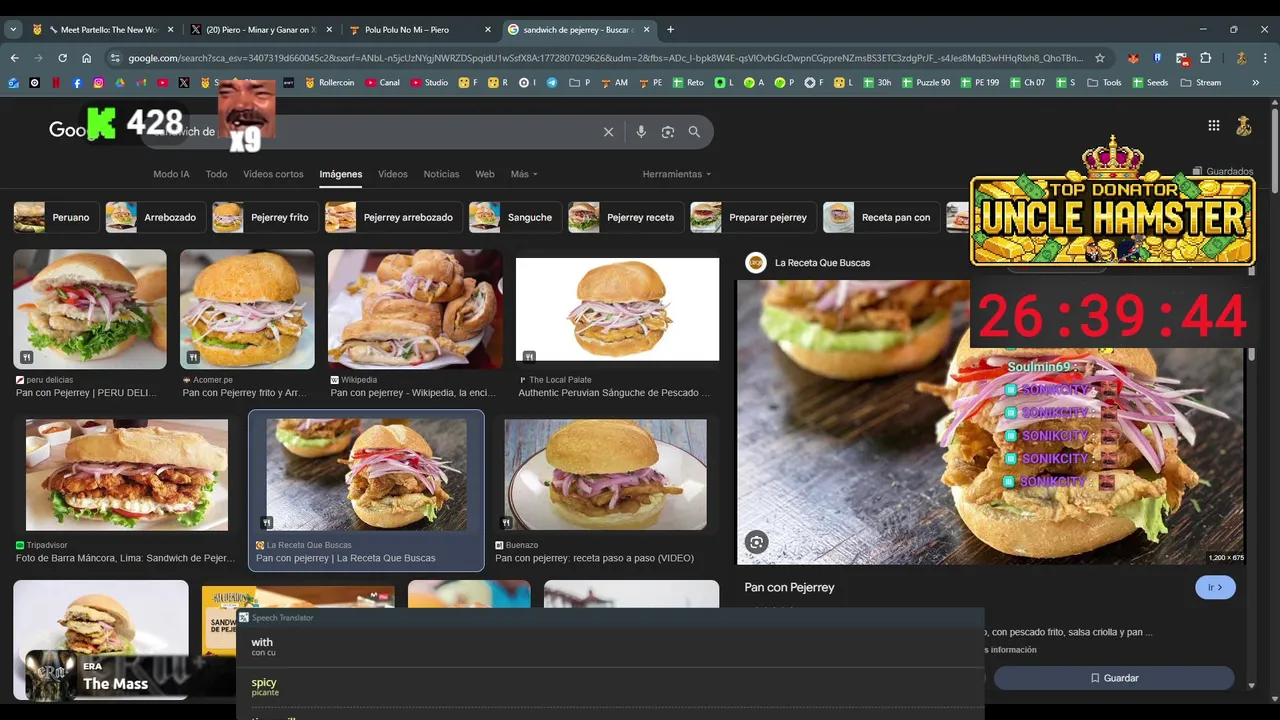Open the Chrome extensions puzzle menu
The width and height of the screenshot is (1280, 720).
coord(1206,58)
